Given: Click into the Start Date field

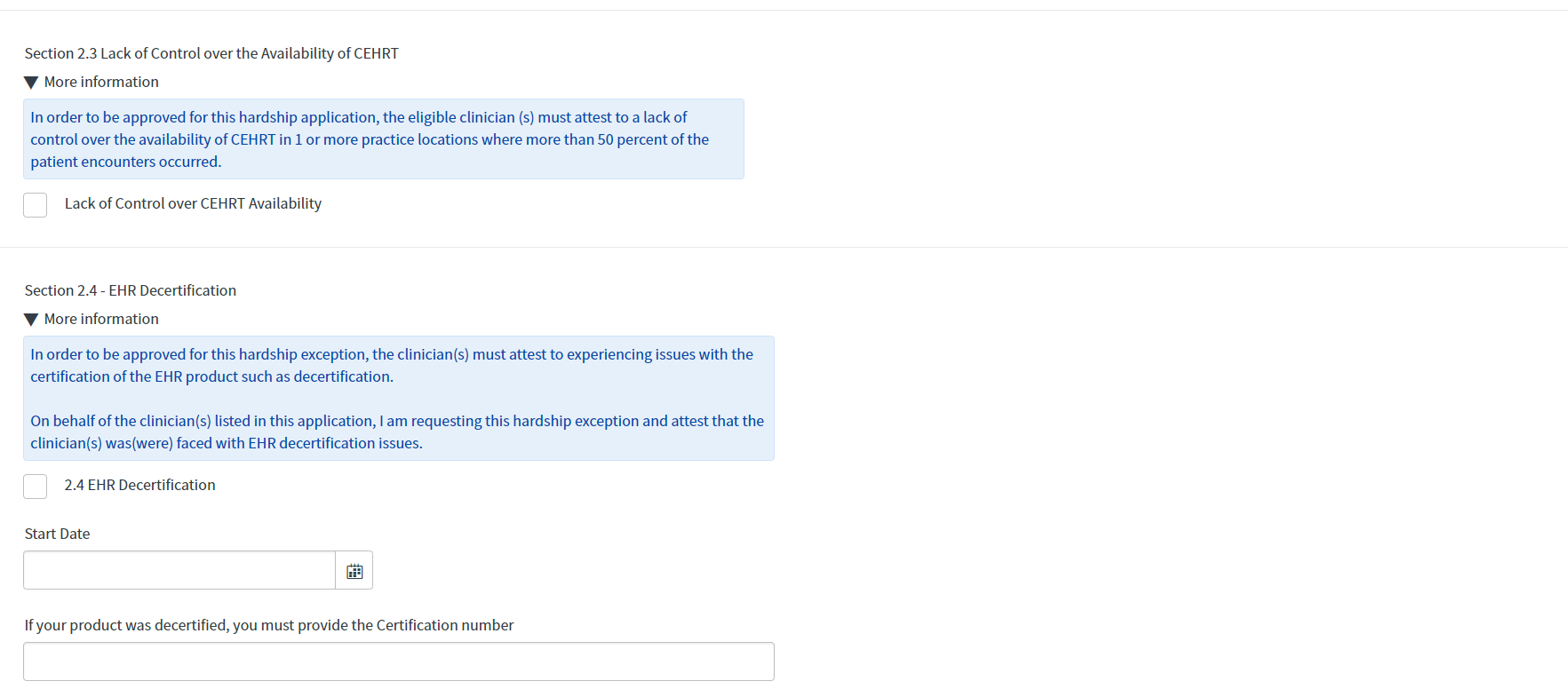Looking at the screenshot, I should pos(179,571).
